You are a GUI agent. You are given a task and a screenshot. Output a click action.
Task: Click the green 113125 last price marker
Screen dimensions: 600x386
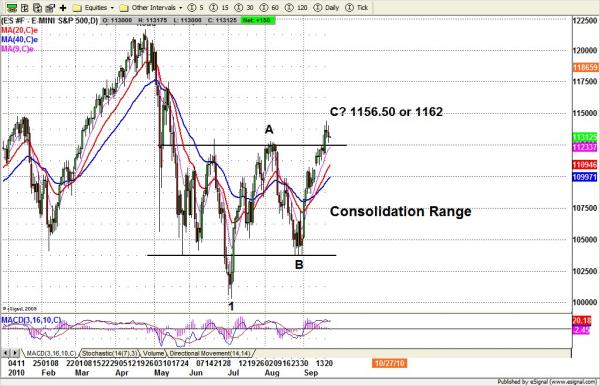point(585,137)
